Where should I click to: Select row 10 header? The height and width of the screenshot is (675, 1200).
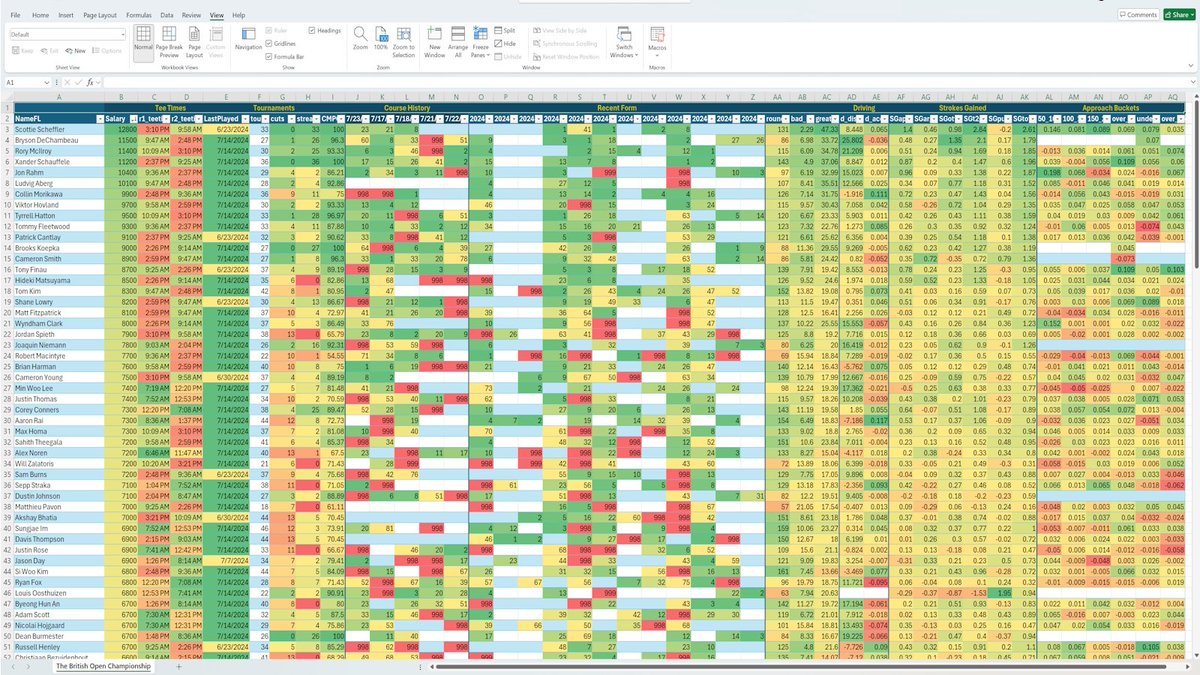[7, 206]
